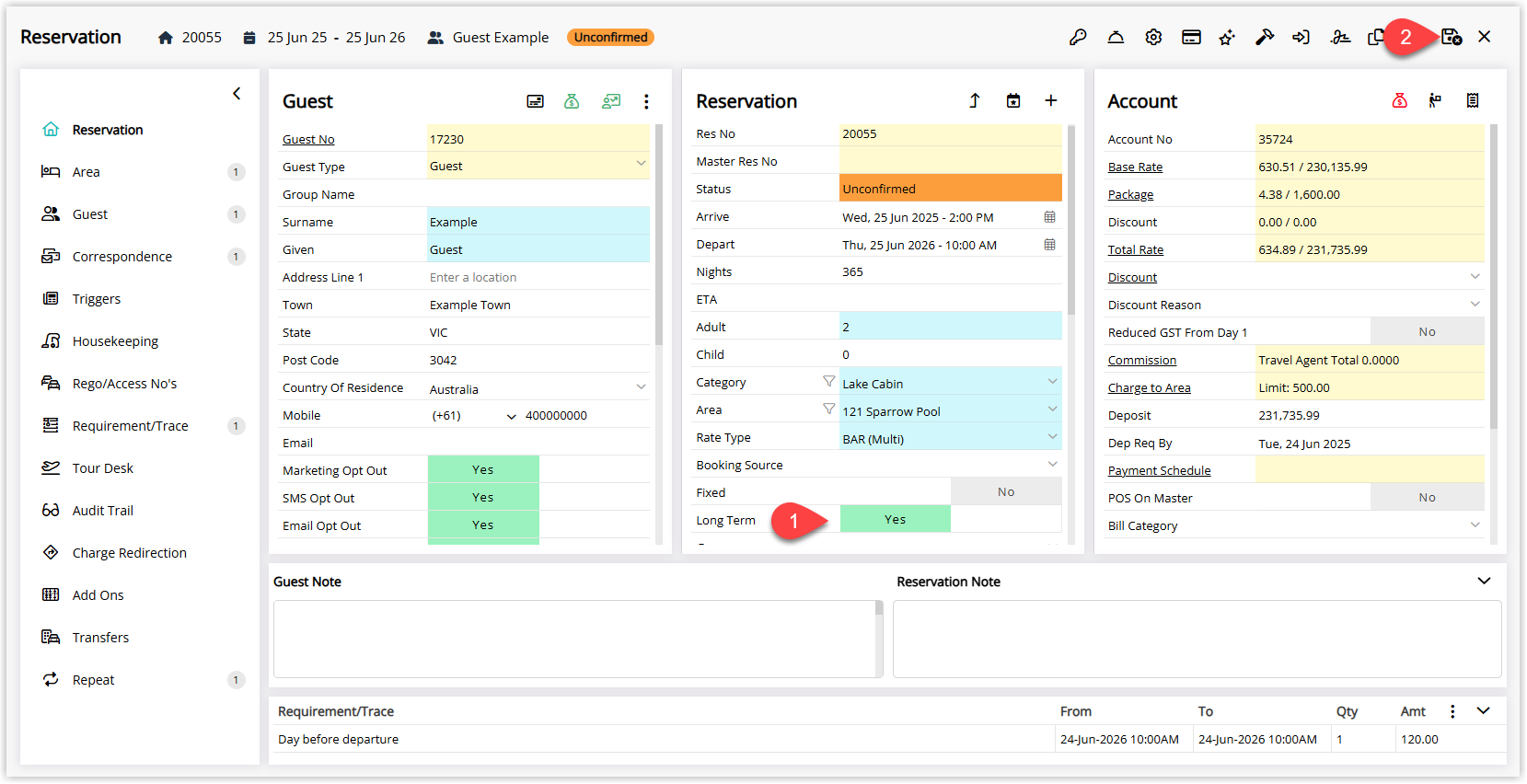Toggle SMS Opt Out Yes switch
Image resolution: width=1527 pixels, height=784 pixels.
(483, 497)
